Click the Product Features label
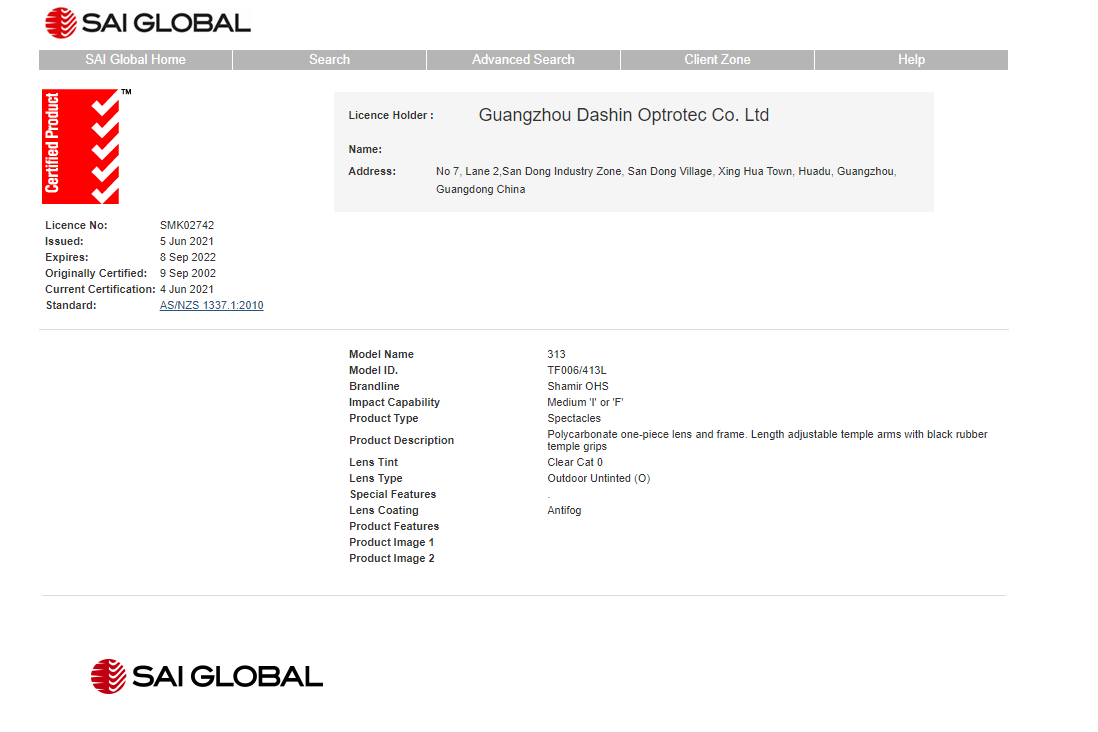 [394, 527]
